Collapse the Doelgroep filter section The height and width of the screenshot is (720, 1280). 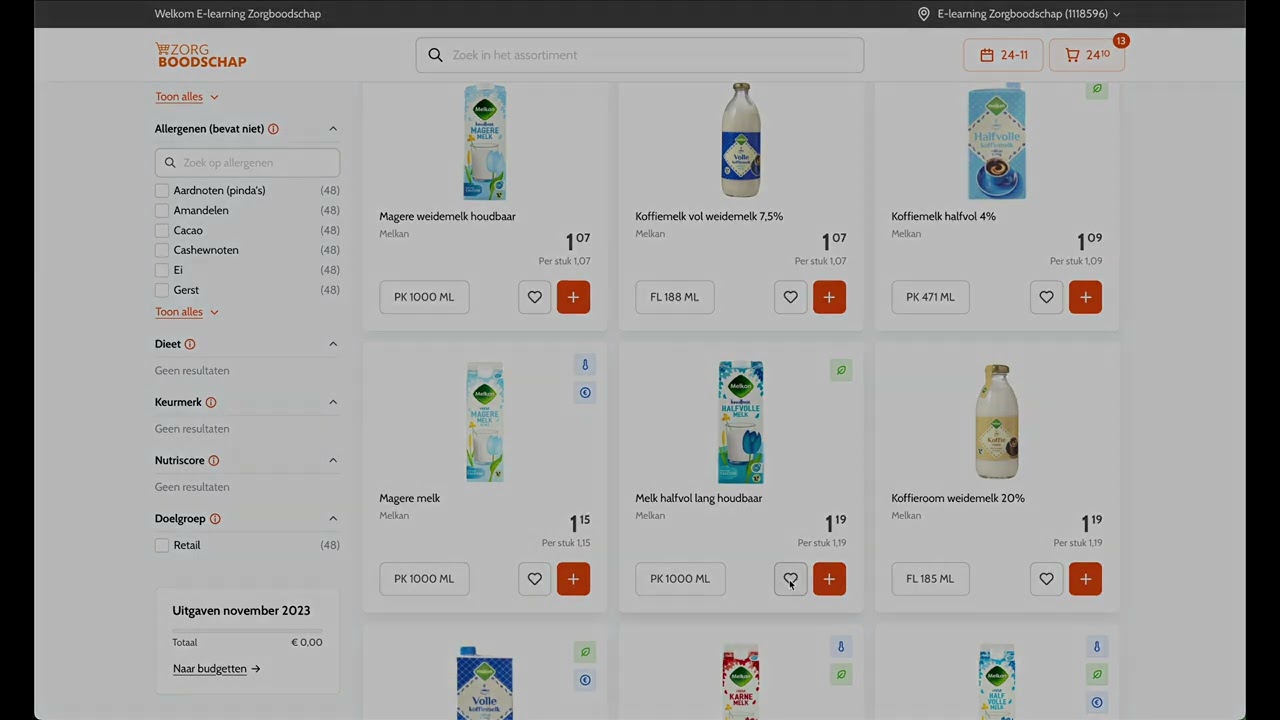tap(333, 519)
